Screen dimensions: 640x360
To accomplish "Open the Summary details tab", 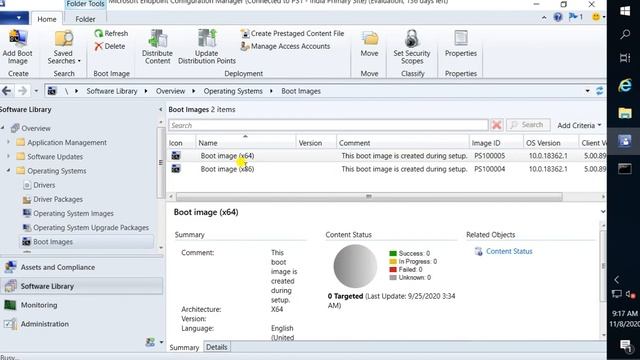I will tap(184, 347).
